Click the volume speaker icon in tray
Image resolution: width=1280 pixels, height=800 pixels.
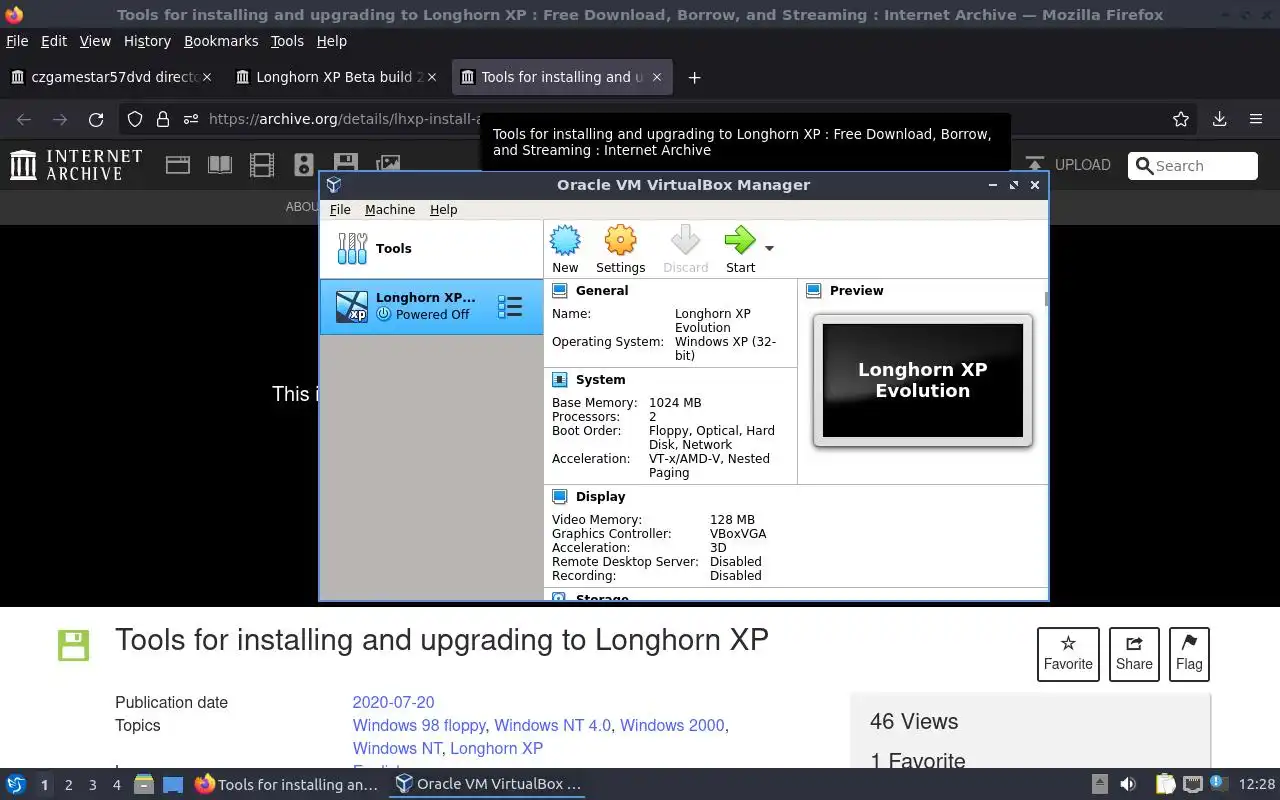1127,785
